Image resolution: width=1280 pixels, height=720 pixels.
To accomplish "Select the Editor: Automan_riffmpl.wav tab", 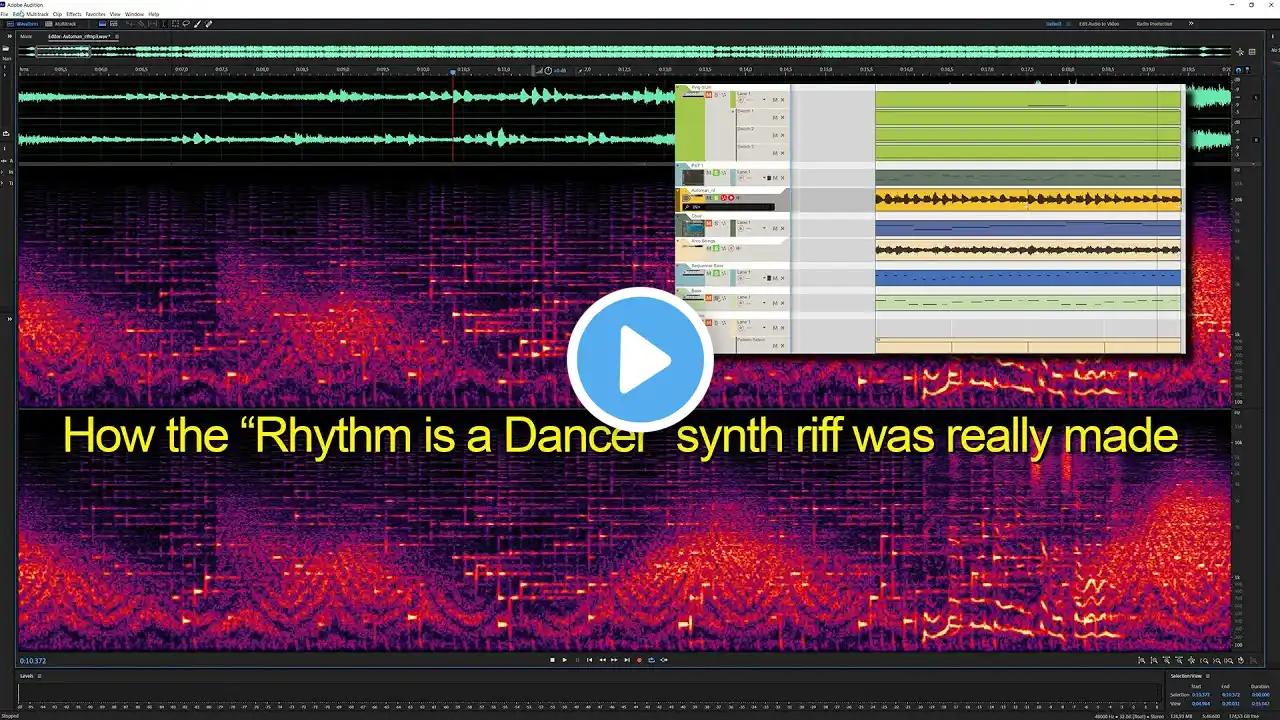I will [x=79, y=37].
